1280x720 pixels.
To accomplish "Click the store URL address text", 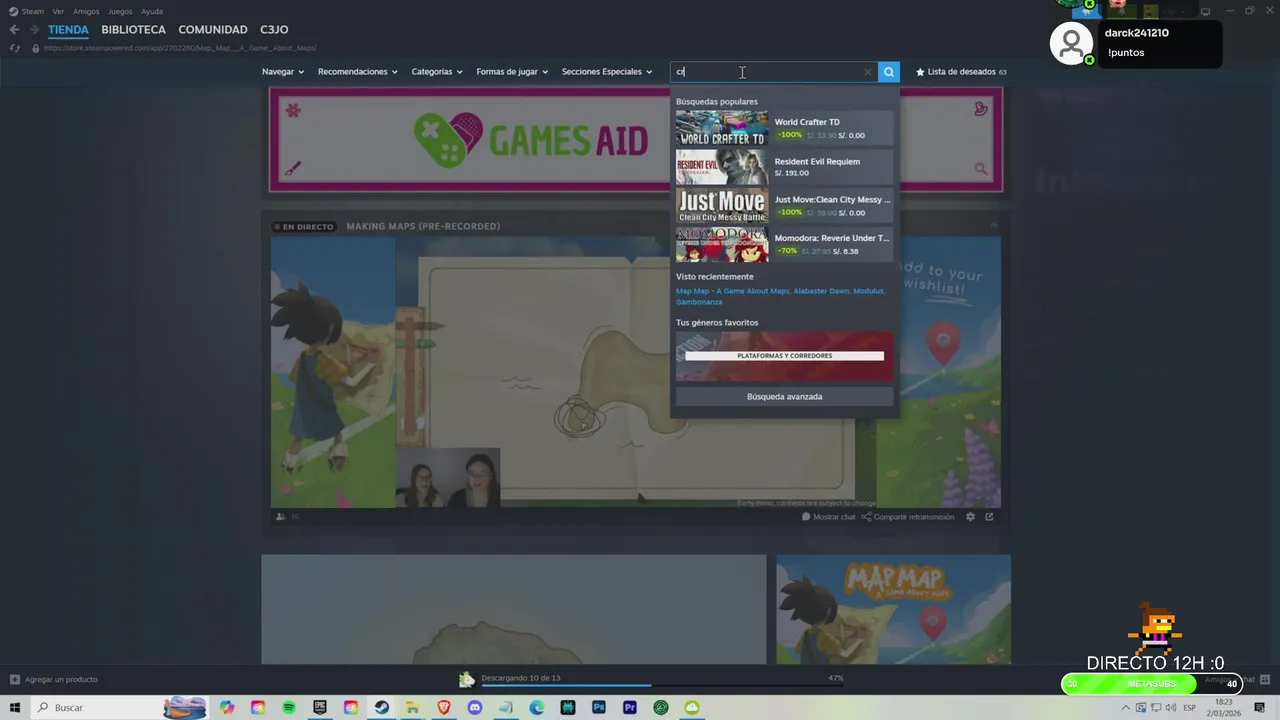I will [180, 48].
